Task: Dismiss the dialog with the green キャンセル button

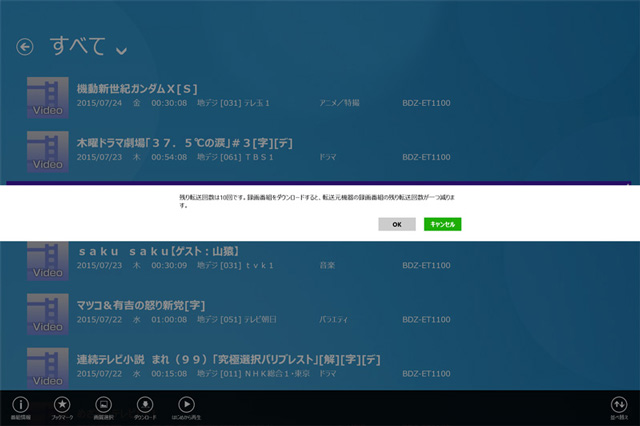Action: pos(442,224)
